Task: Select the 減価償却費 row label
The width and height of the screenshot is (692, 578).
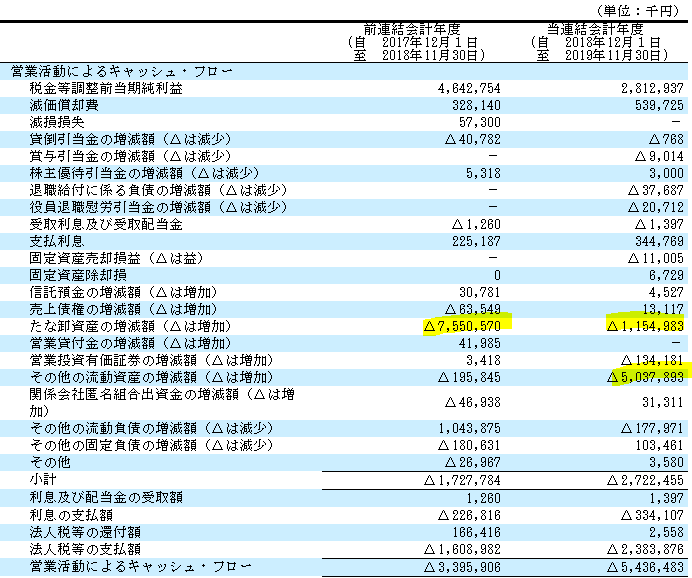Action: point(64,105)
